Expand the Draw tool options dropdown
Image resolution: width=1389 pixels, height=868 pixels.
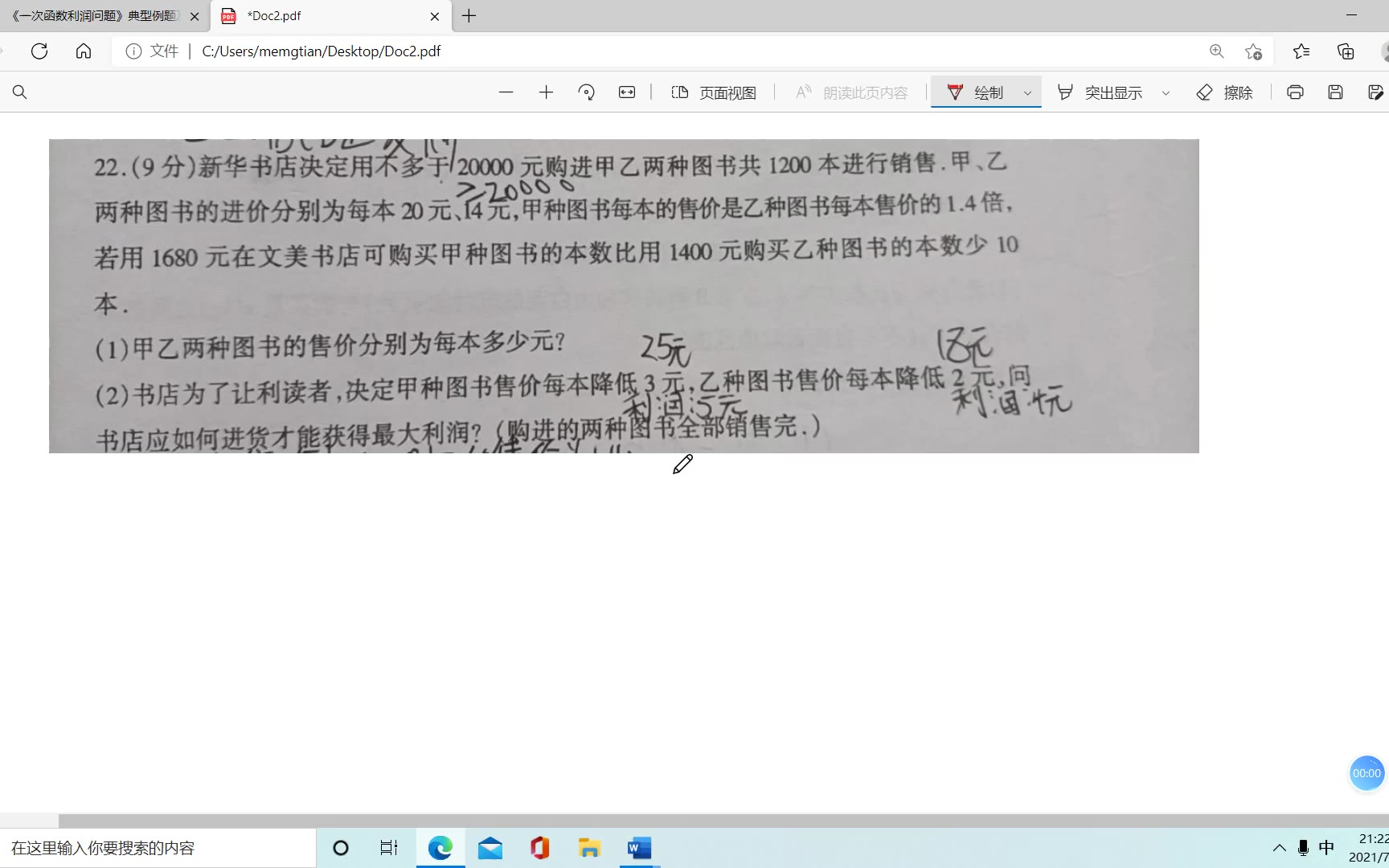coord(1027,93)
